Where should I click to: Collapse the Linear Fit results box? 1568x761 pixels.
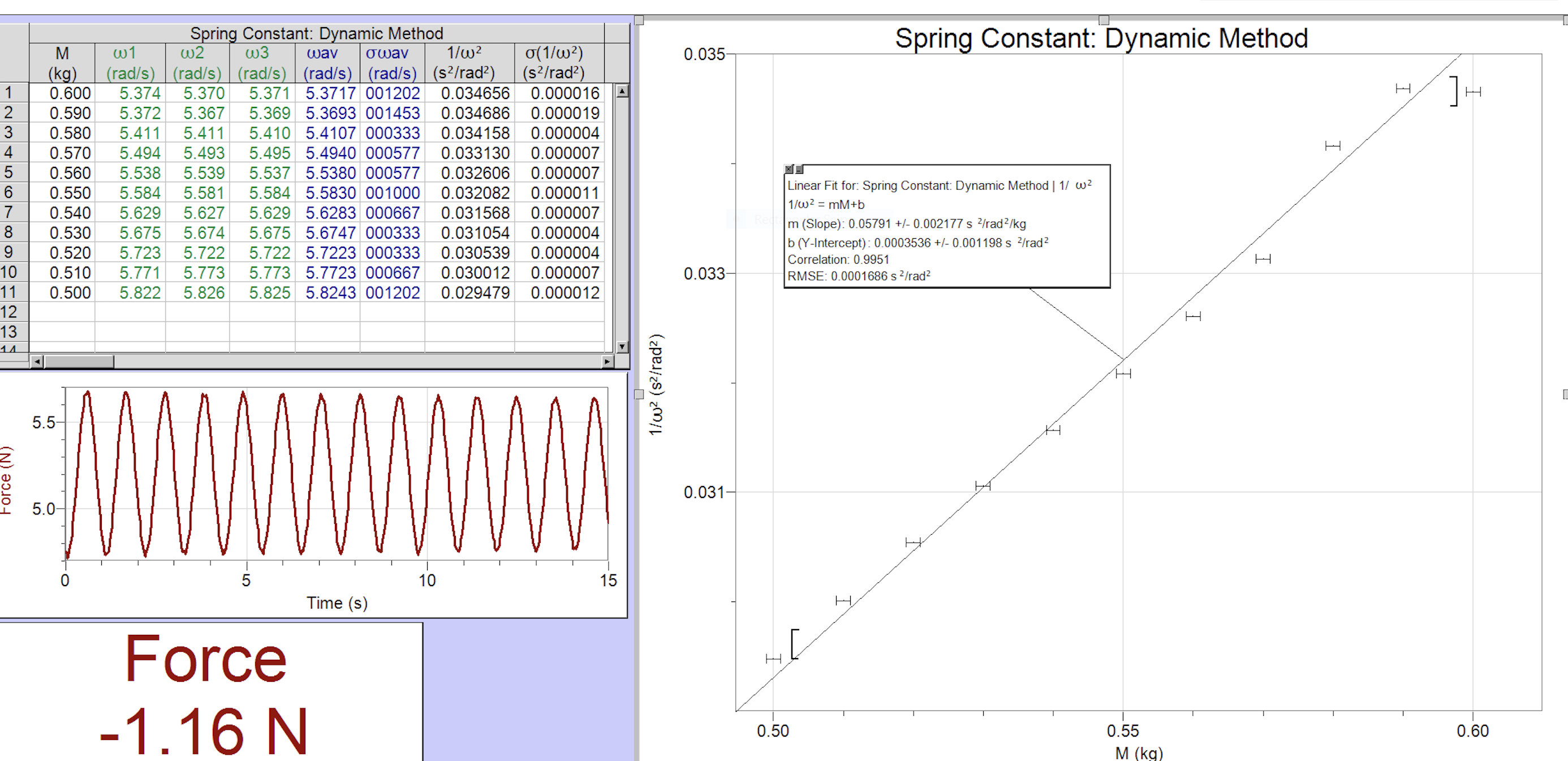click(x=799, y=169)
